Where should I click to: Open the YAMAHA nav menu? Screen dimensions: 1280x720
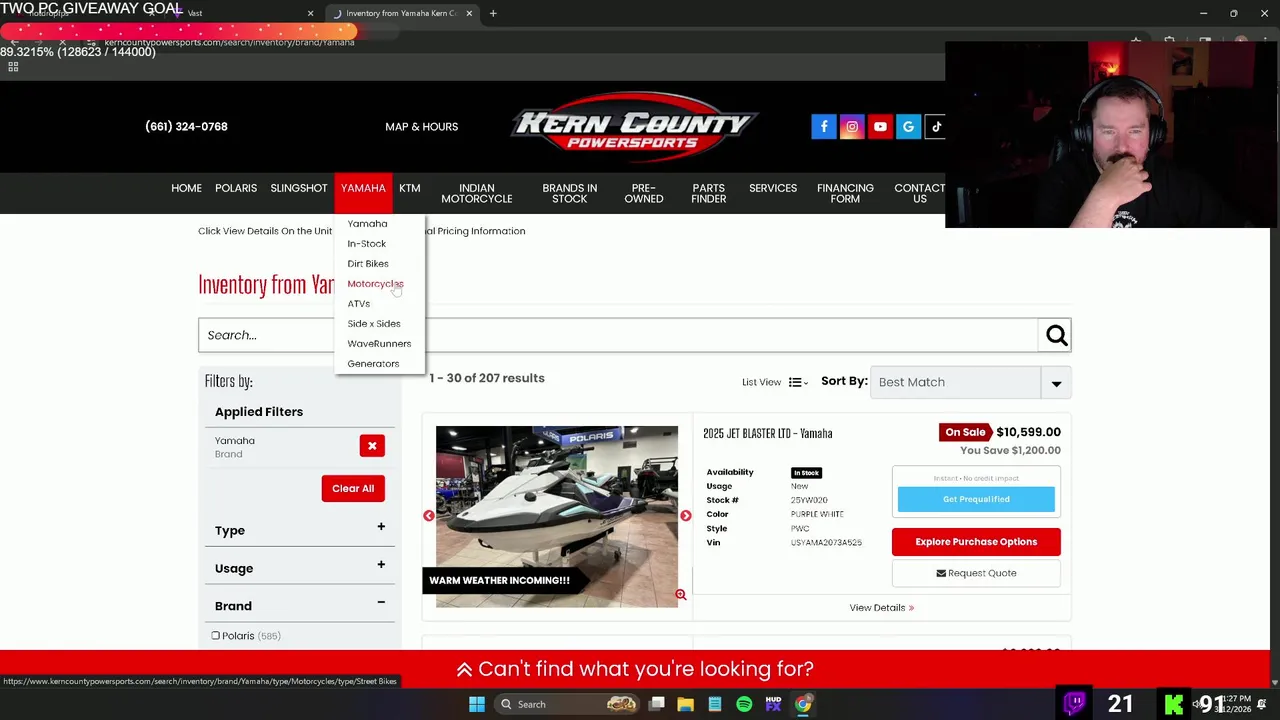click(x=363, y=188)
